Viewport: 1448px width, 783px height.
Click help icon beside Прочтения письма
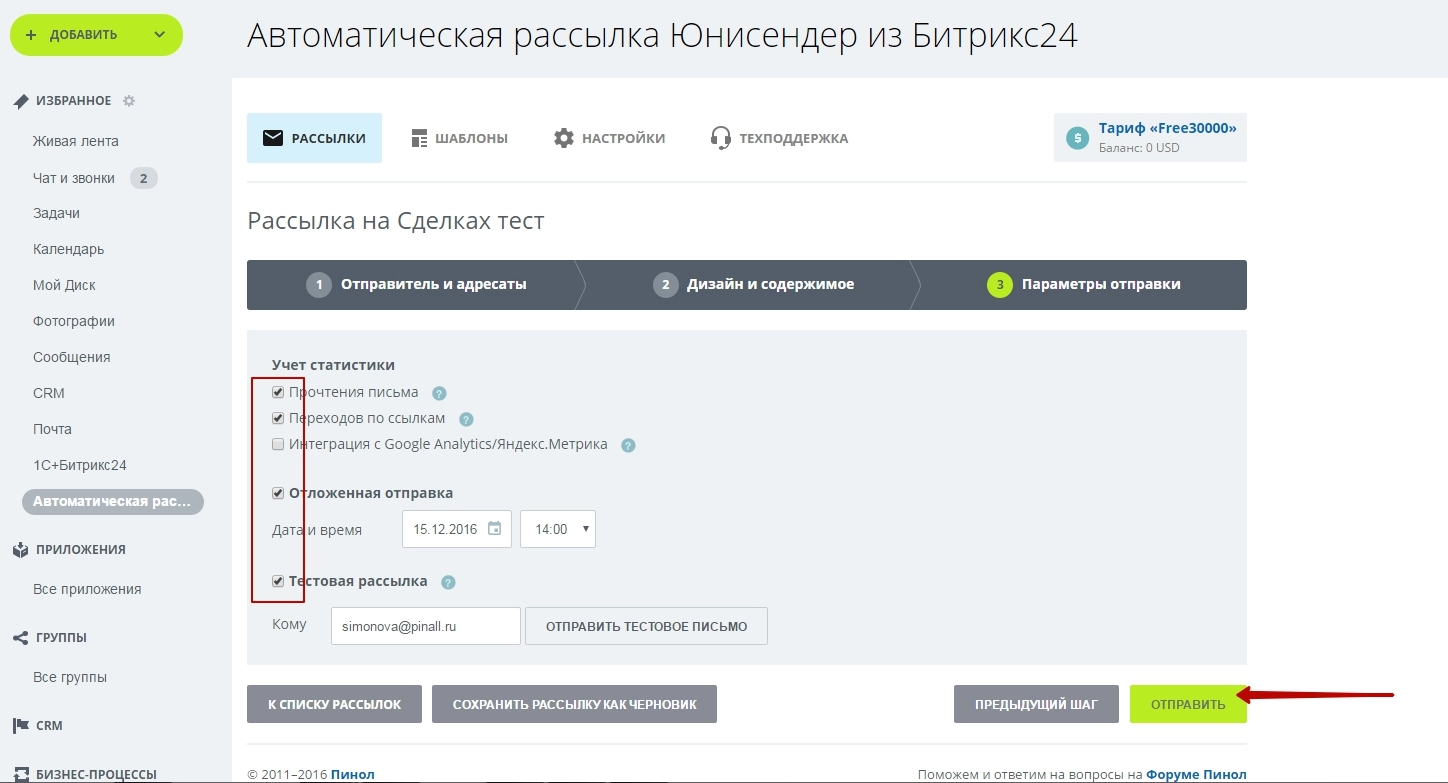point(439,393)
